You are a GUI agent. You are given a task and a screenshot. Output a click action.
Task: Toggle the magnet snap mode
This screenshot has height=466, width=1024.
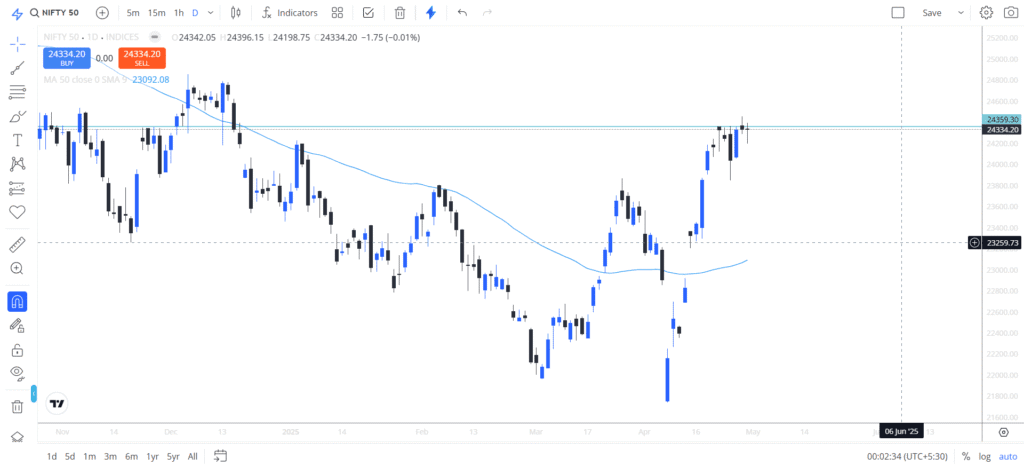[x=18, y=302]
